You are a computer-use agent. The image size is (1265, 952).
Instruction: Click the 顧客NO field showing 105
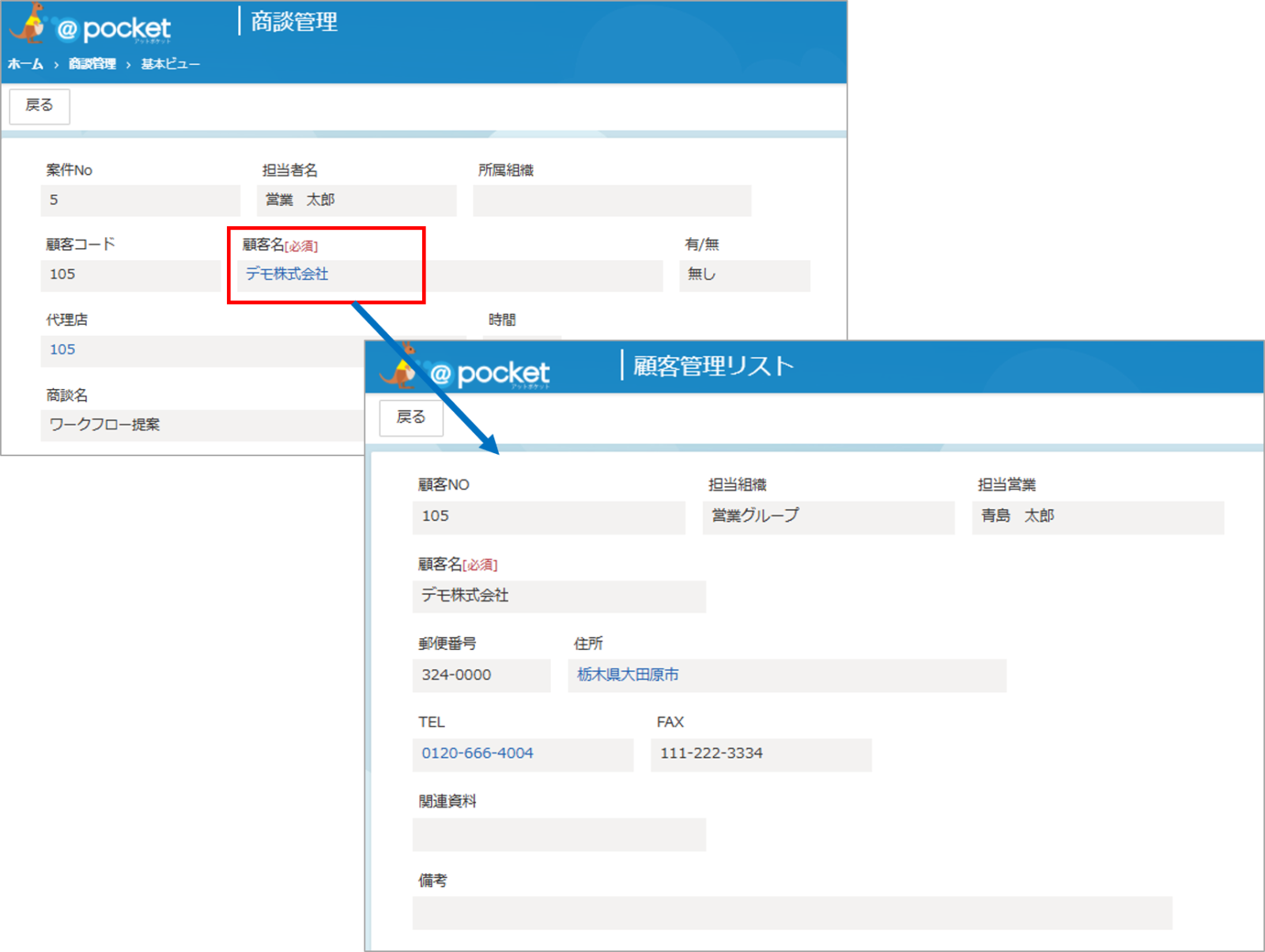click(549, 517)
